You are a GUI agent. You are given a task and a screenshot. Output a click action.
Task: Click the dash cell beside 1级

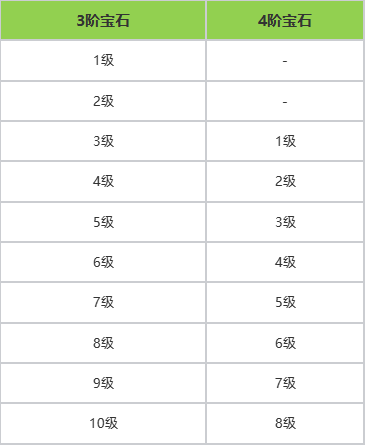tap(285, 61)
